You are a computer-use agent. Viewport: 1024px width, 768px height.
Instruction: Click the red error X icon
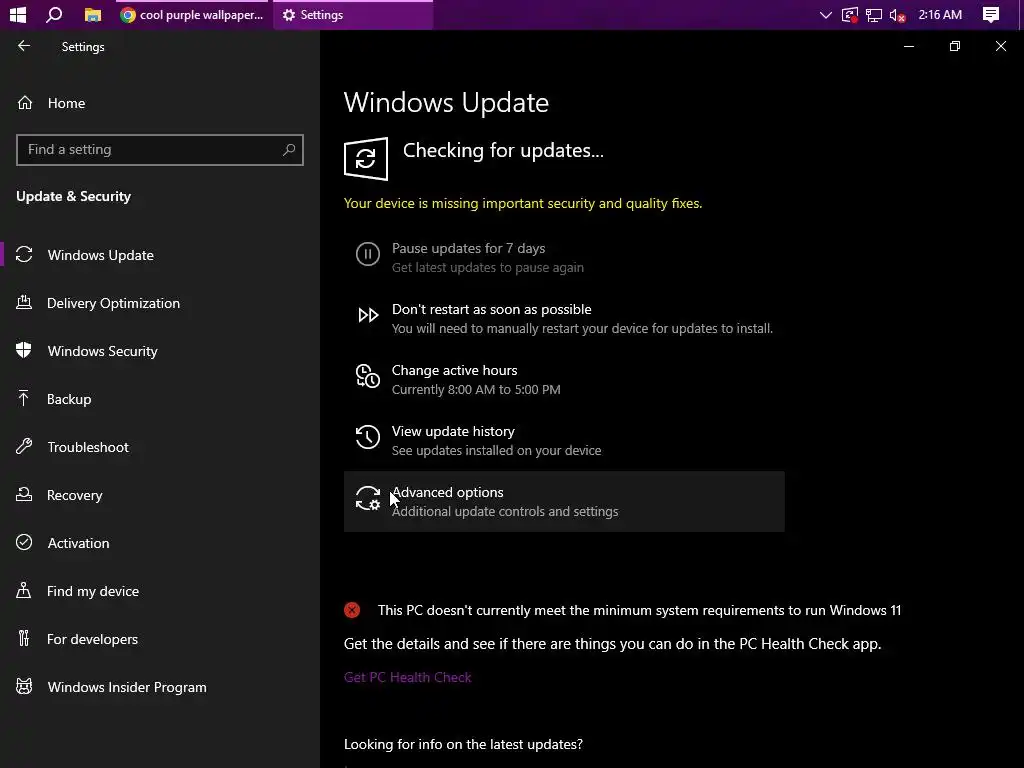352,610
